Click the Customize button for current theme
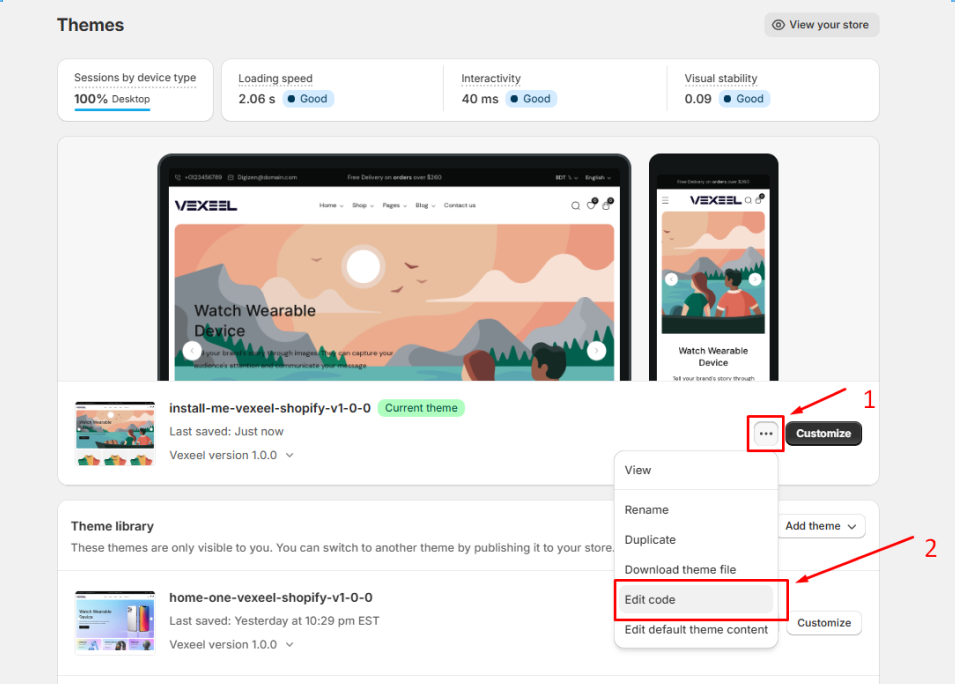955x684 pixels. pos(823,434)
